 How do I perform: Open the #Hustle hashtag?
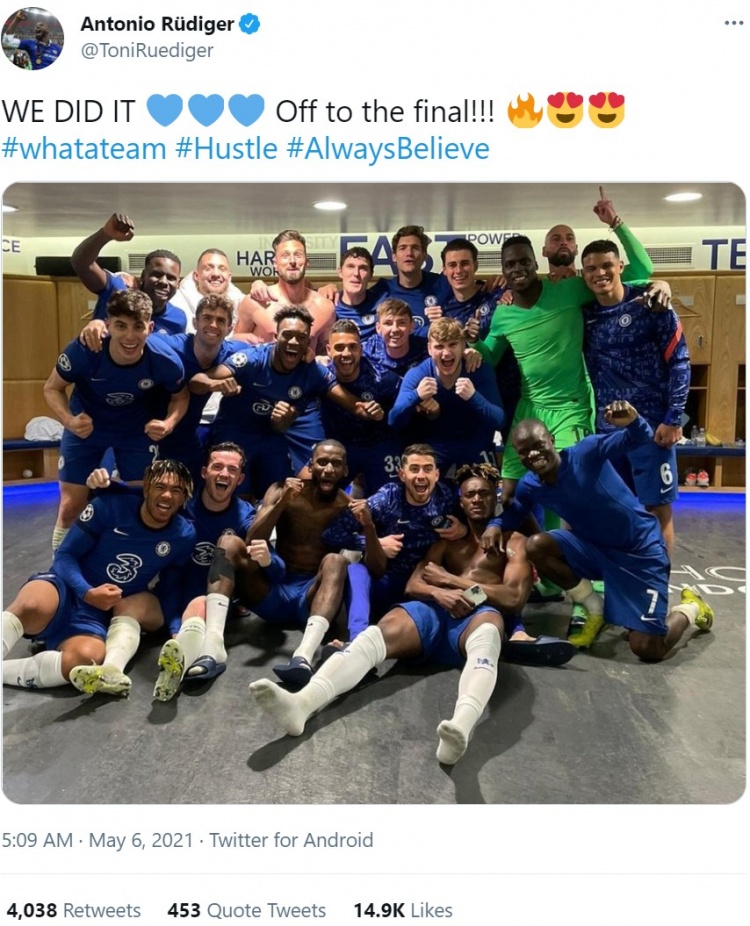226,148
